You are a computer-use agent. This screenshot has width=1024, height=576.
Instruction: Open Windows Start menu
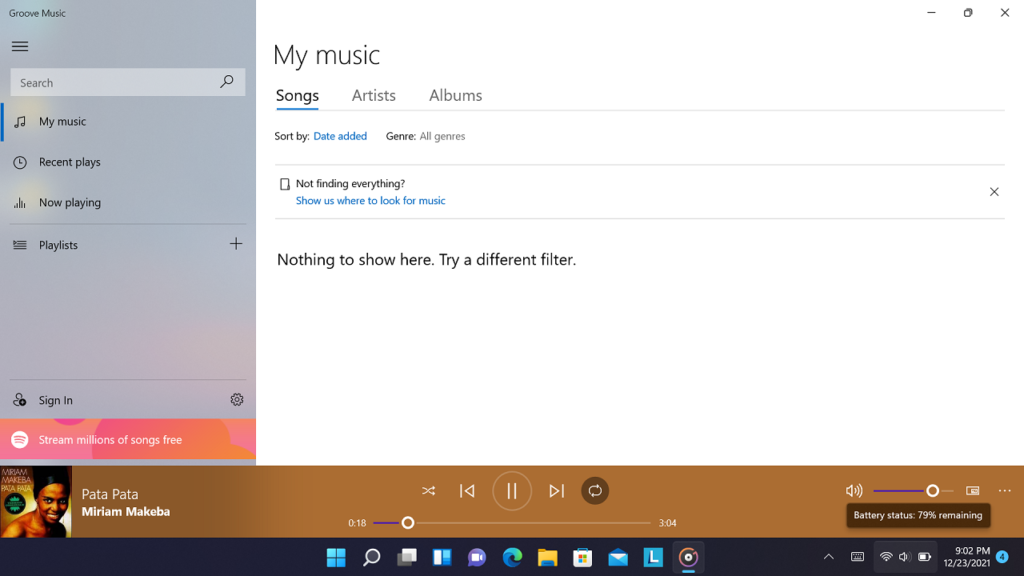[x=336, y=557]
